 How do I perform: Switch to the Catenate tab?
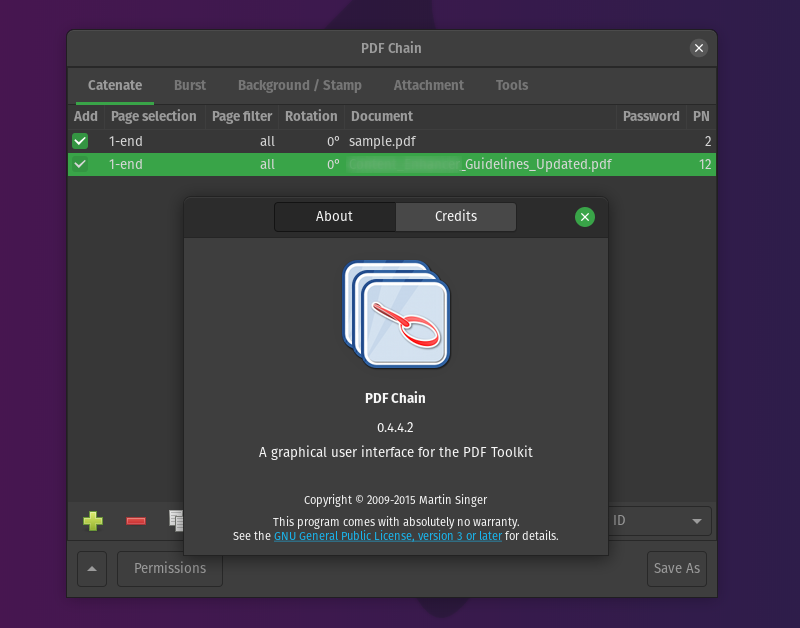click(x=115, y=85)
